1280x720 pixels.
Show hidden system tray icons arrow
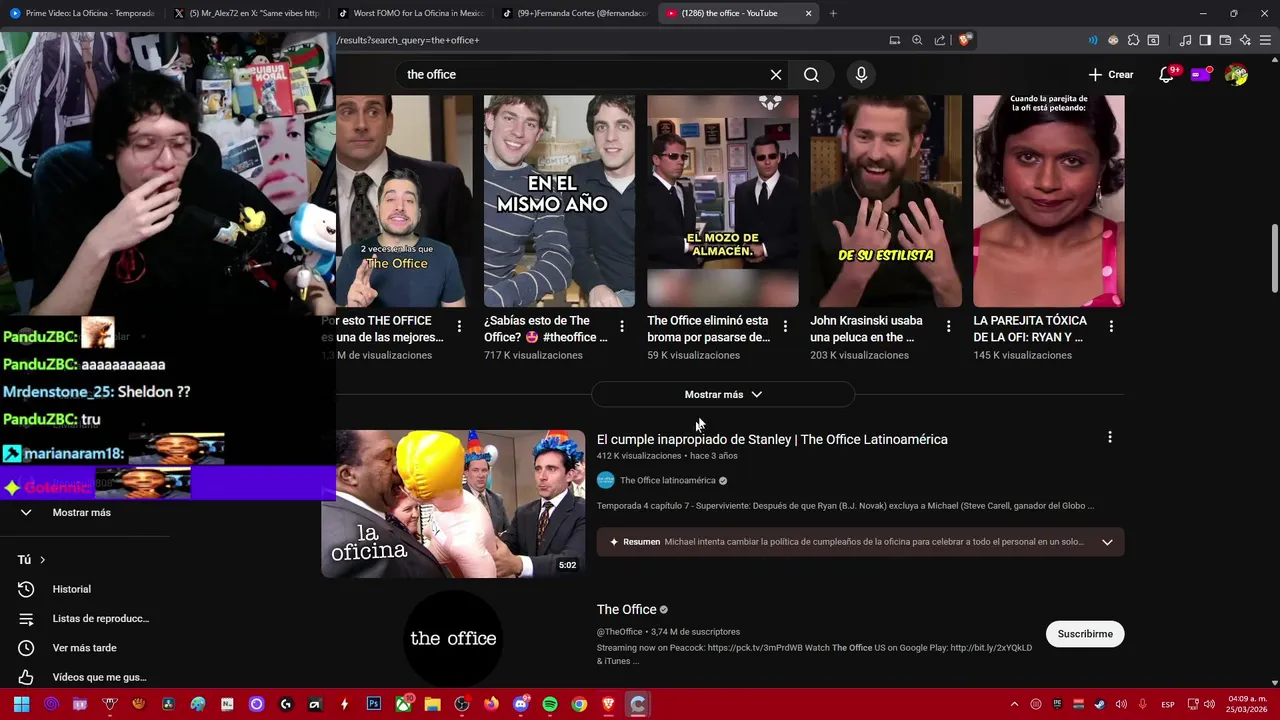(1014, 704)
